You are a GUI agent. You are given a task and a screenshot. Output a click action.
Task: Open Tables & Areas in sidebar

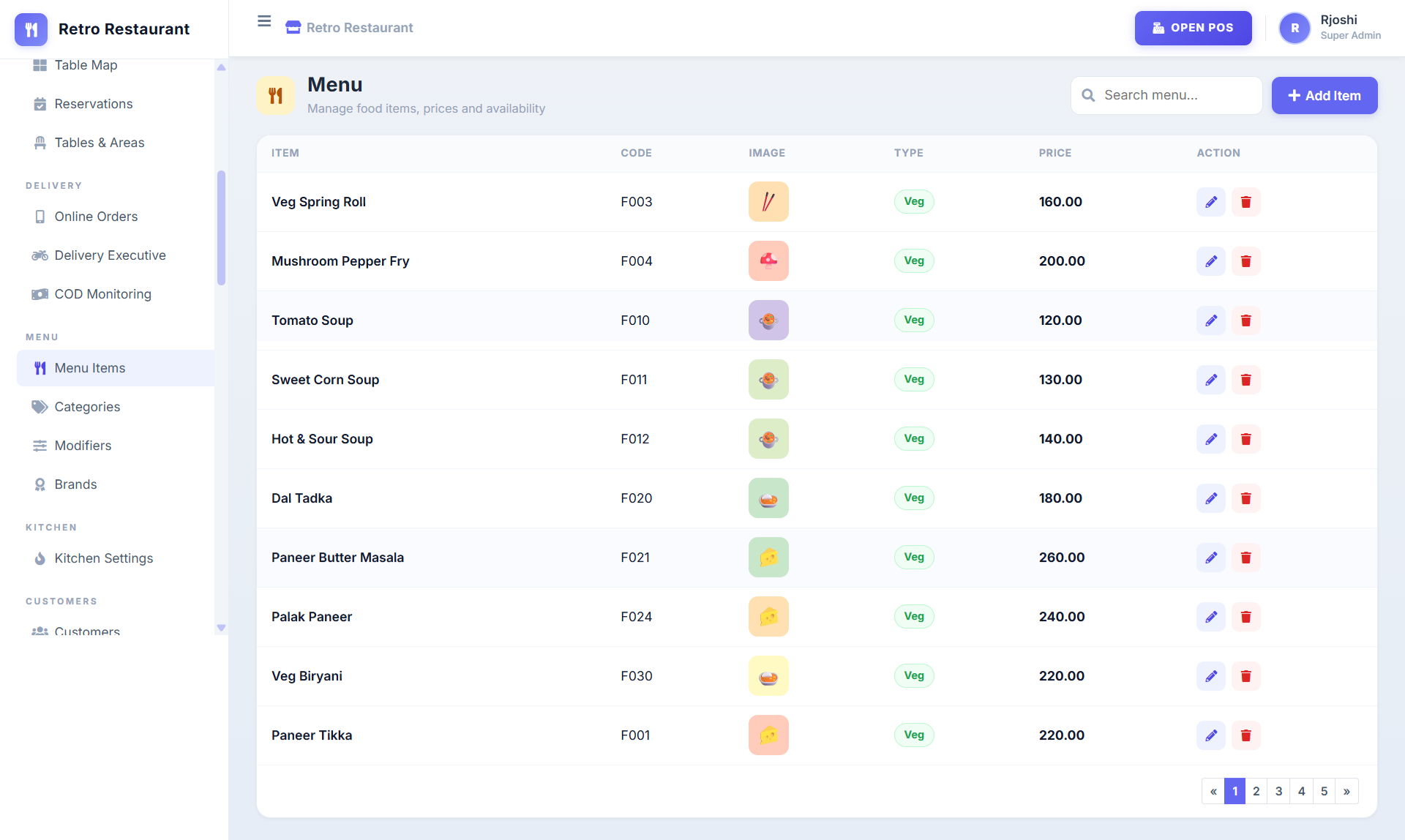pos(116,143)
